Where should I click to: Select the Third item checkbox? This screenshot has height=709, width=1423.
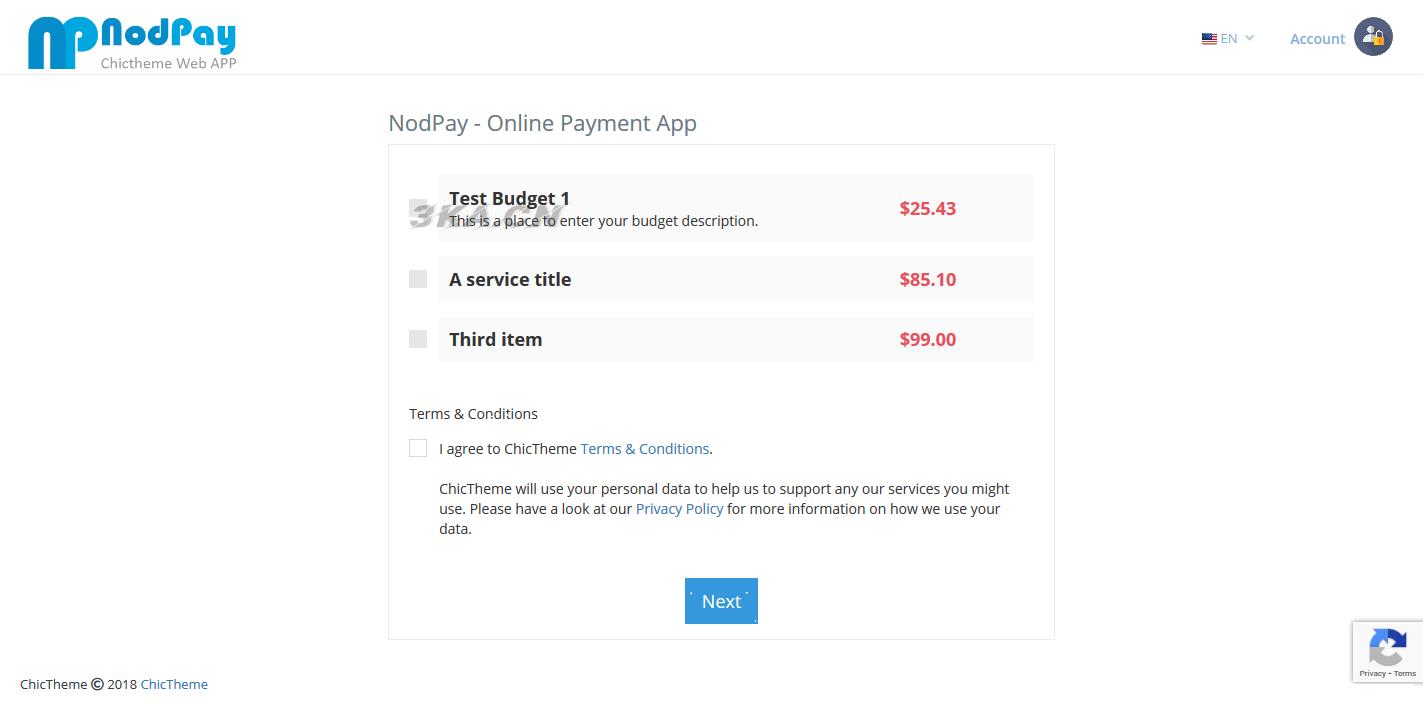click(x=418, y=339)
